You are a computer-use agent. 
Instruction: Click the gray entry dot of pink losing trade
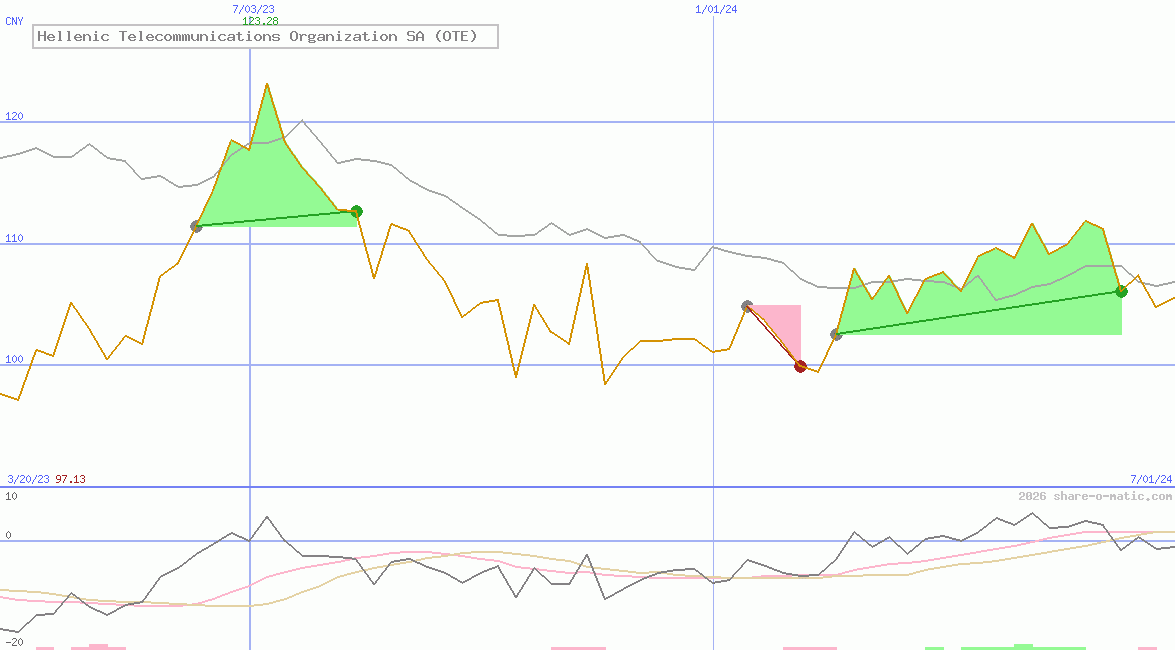click(x=747, y=306)
